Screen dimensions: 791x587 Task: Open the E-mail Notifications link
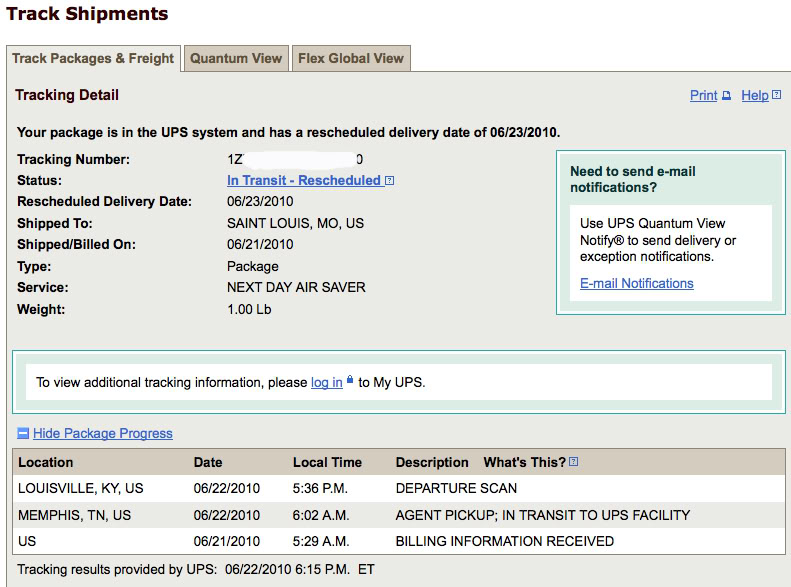point(637,284)
